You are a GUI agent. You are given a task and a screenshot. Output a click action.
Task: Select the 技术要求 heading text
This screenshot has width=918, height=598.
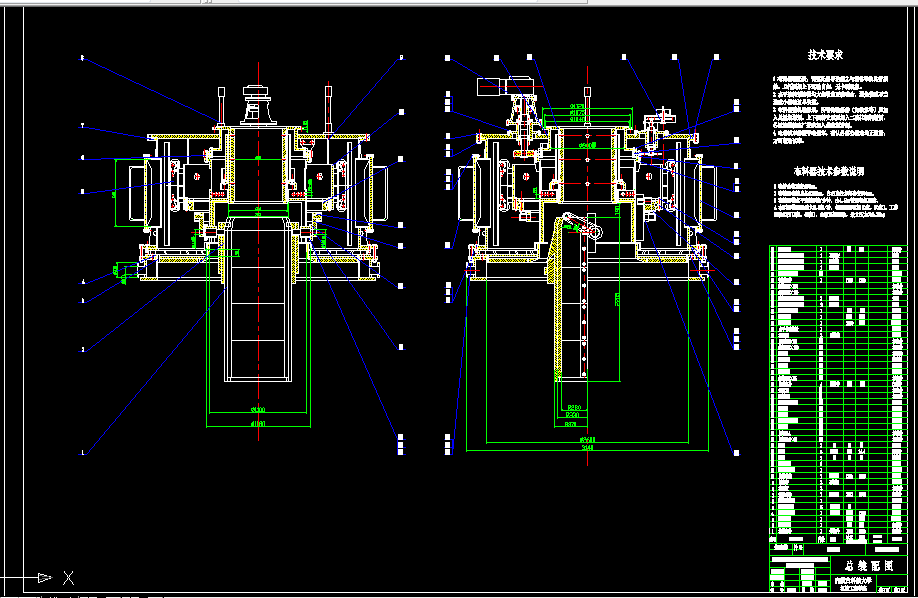pos(825,55)
